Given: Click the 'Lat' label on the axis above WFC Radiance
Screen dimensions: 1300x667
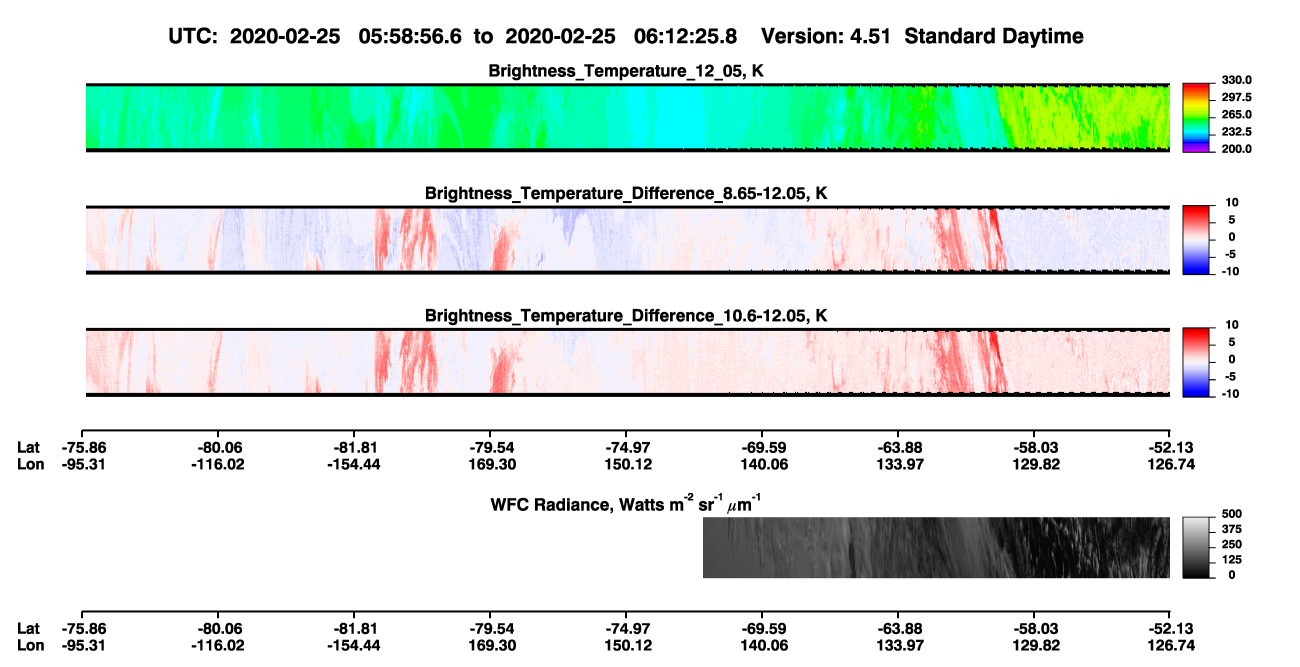Looking at the screenshot, I should click(x=28, y=447).
